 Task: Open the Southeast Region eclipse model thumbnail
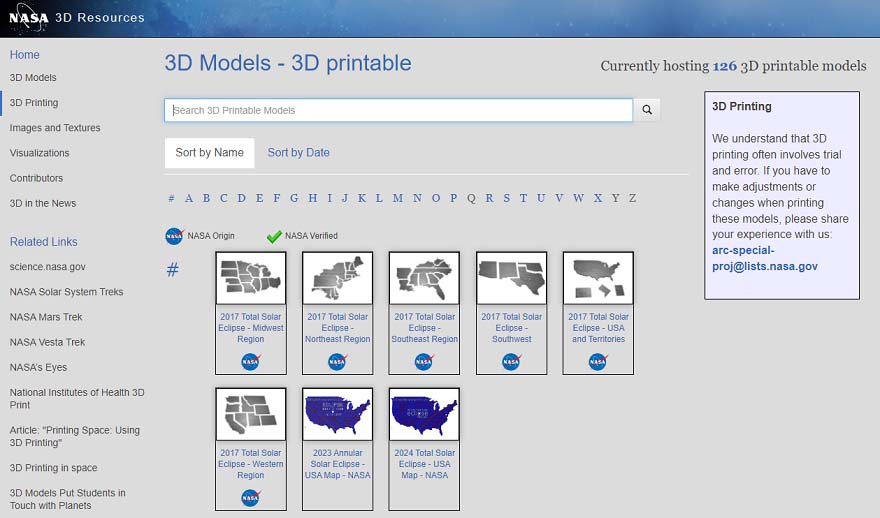(x=424, y=278)
